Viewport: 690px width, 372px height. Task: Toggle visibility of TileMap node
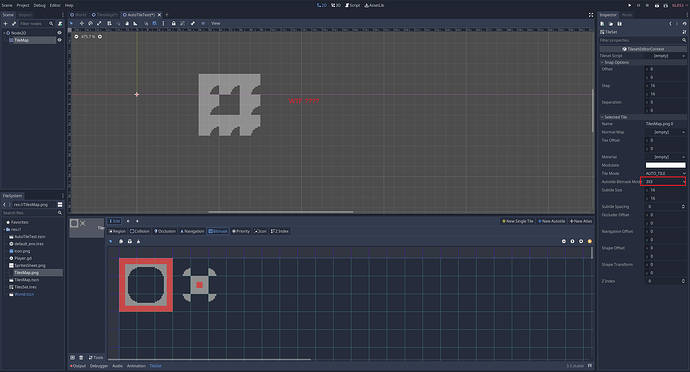[59, 40]
